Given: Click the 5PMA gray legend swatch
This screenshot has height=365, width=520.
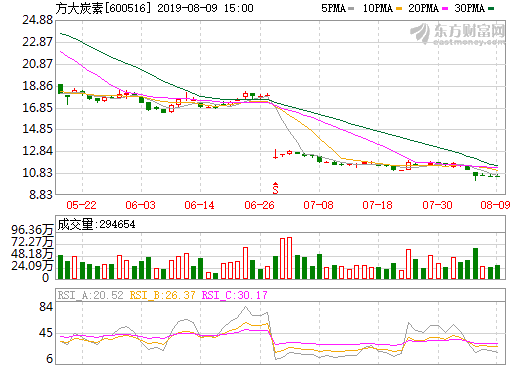Looking at the screenshot, I should pos(351,9).
